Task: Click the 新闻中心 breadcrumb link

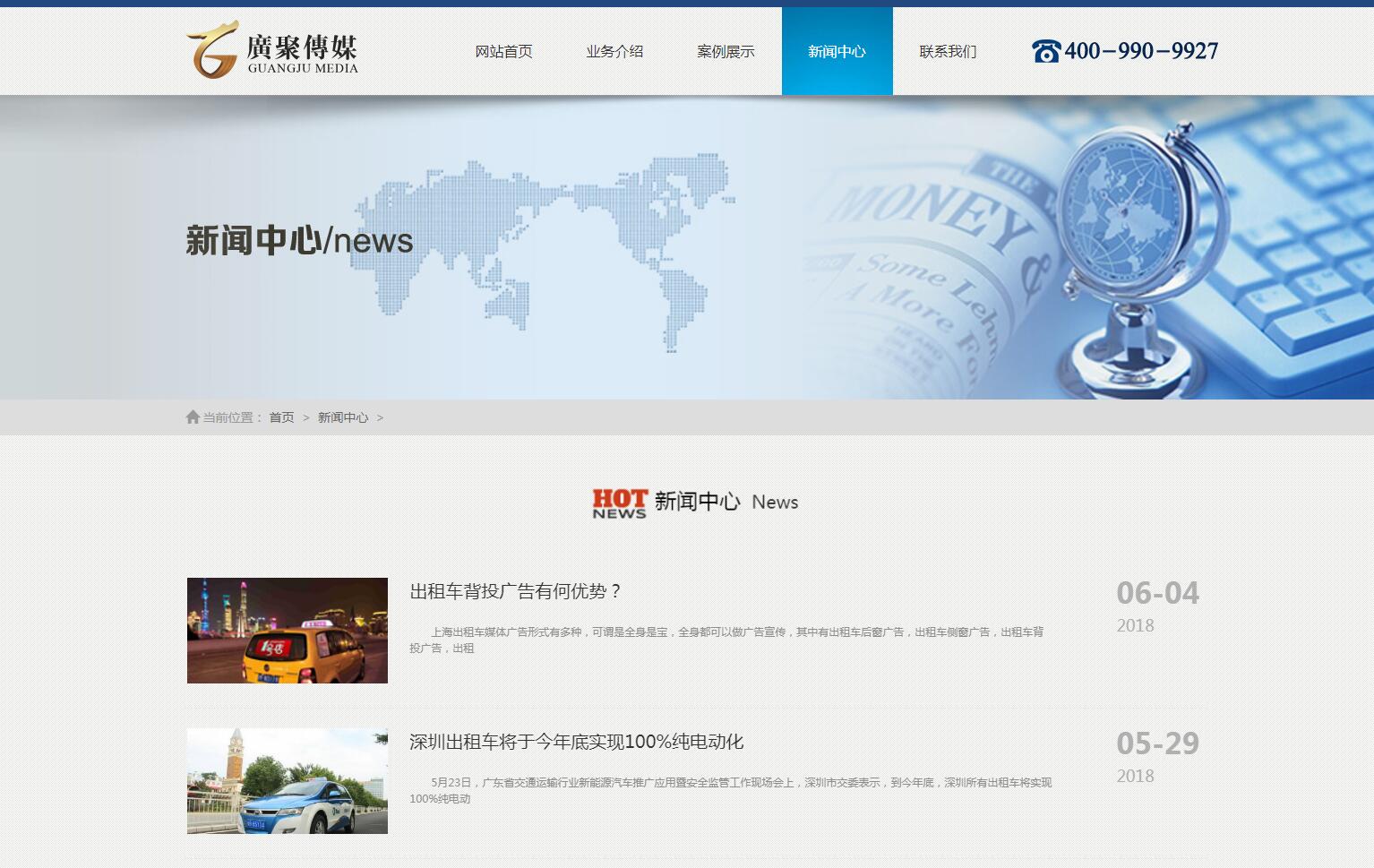Action: 342,417
